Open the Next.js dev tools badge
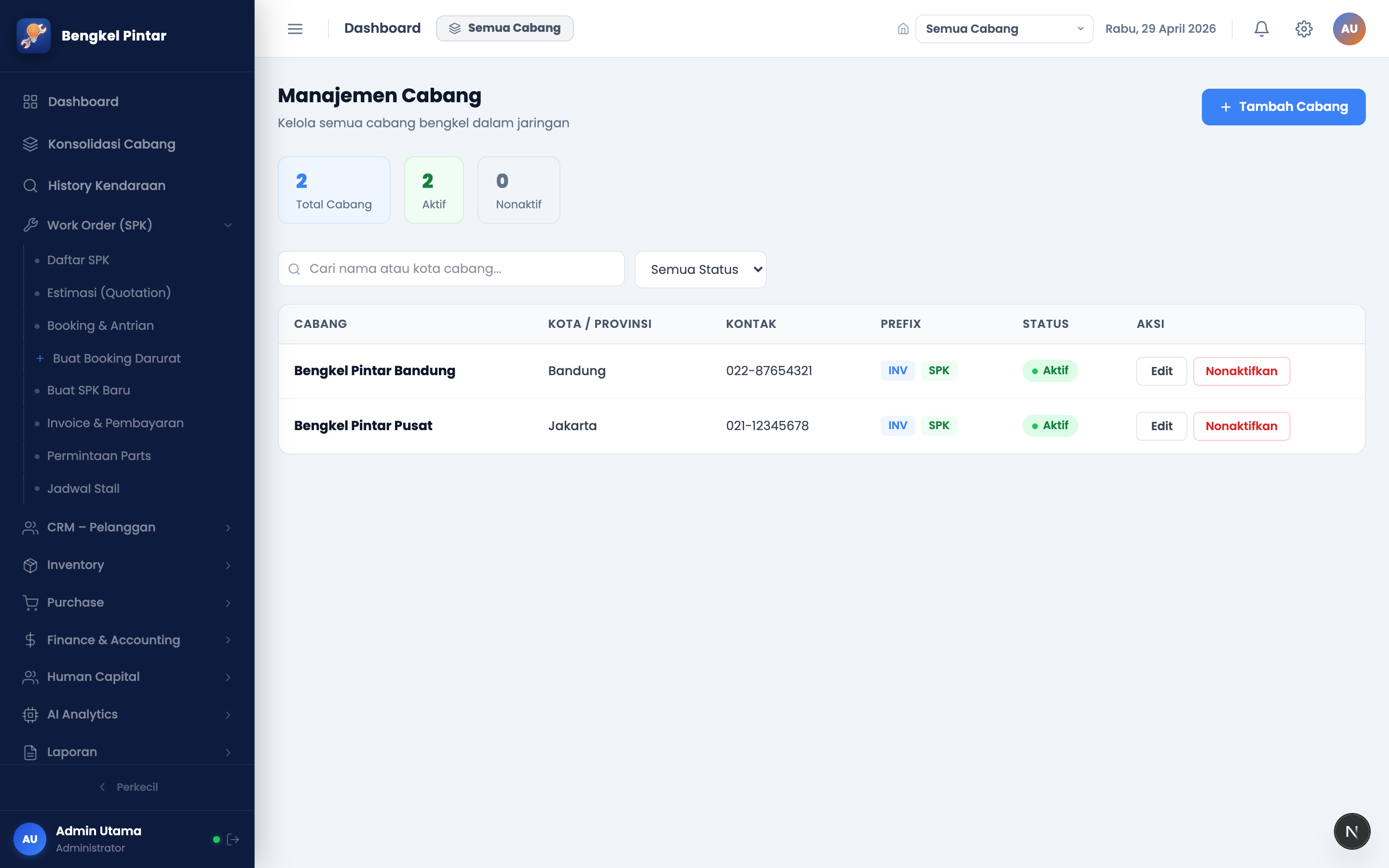Screen dimensions: 1389x868 (1352, 831)
